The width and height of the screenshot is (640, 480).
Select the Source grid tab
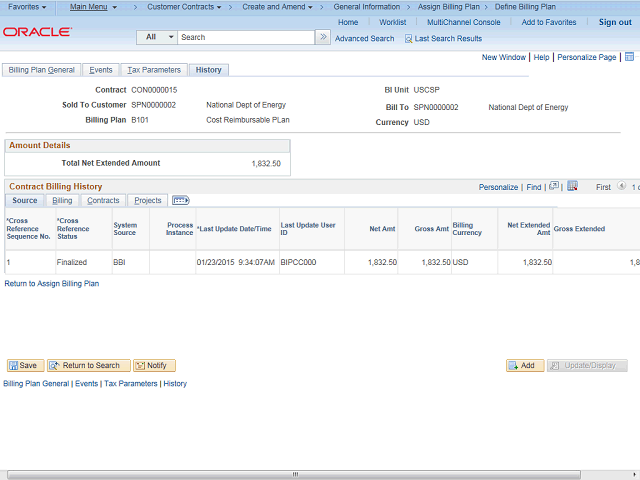24,200
